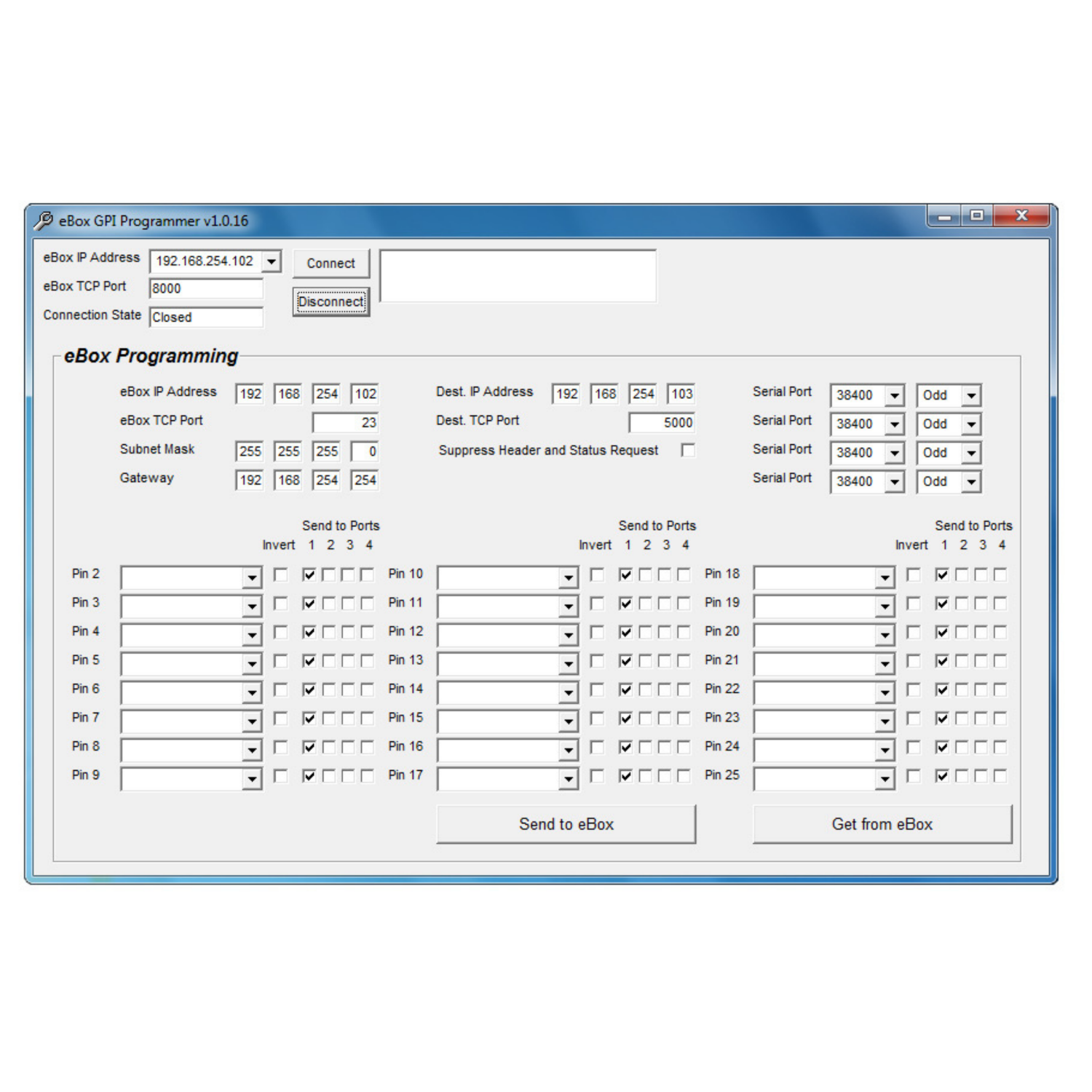Click the top eBox TCP Port 8000 field

point(205,289)
